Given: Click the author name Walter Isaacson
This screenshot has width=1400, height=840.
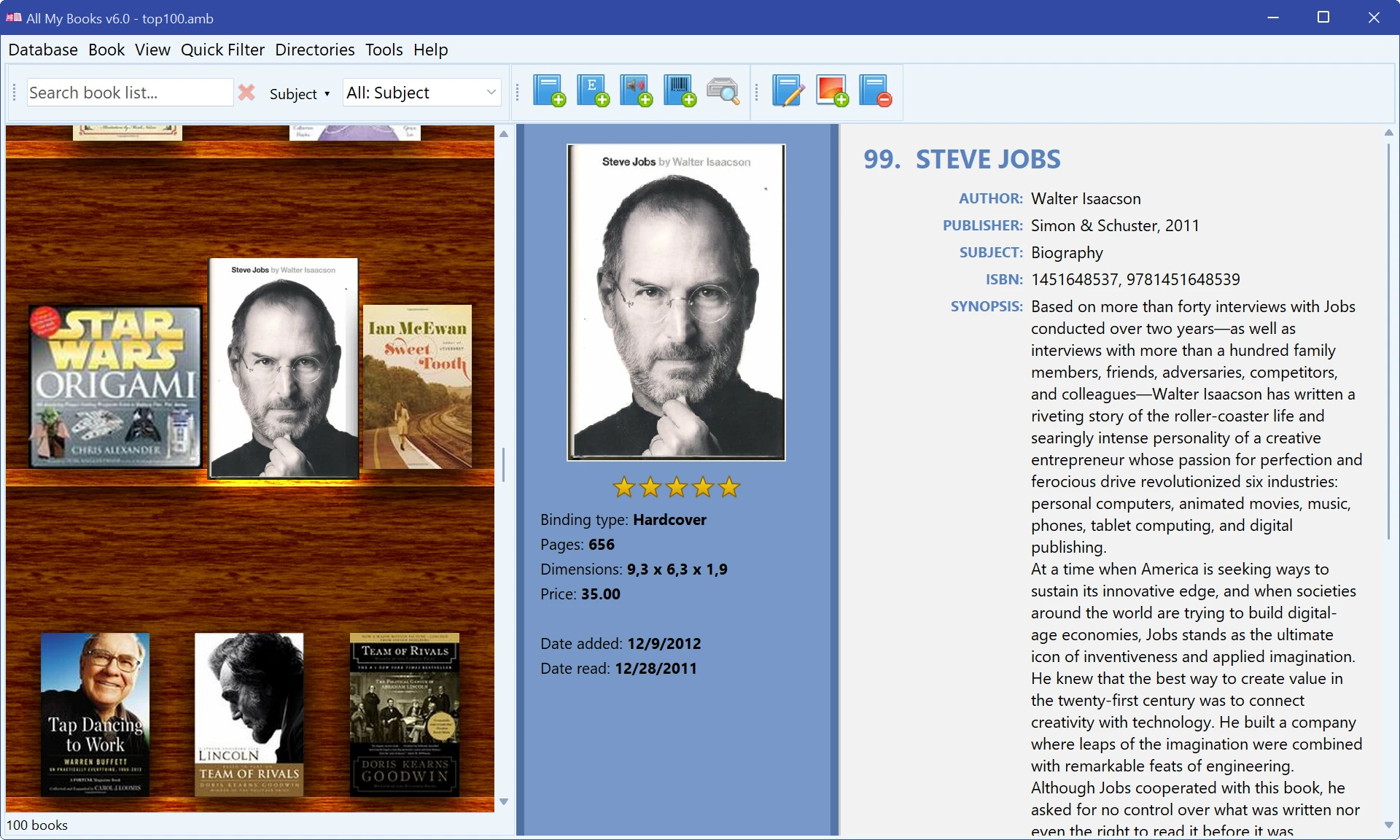Looking at the screenshot, I should tap(1086, 198).
